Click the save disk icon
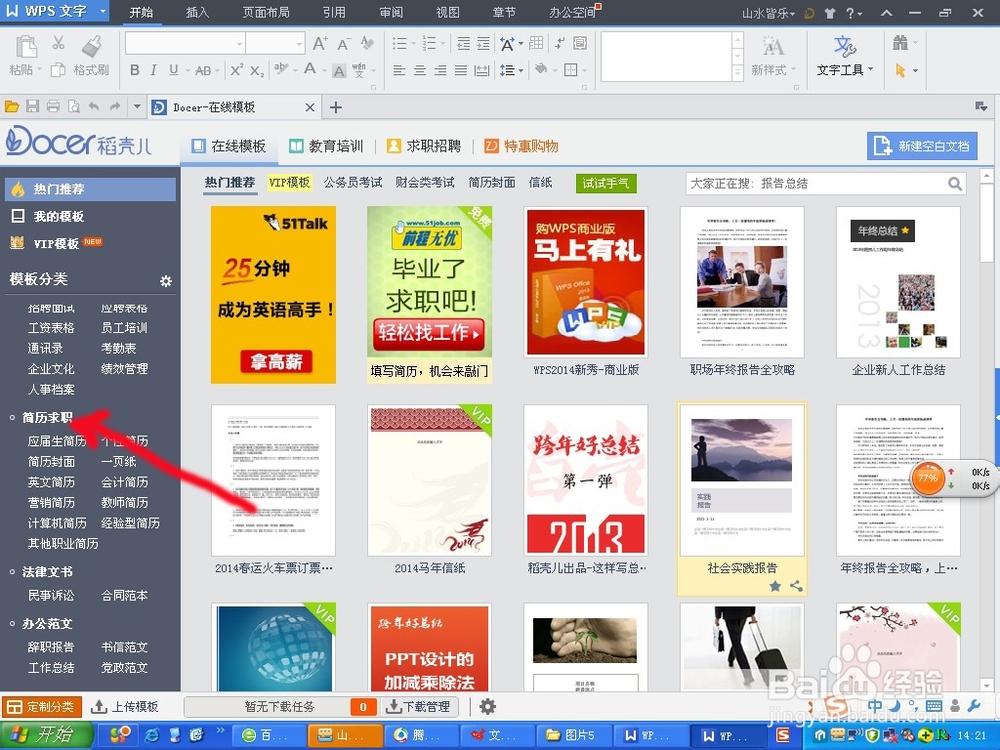The image size is (1000, 750). point(33,107)
